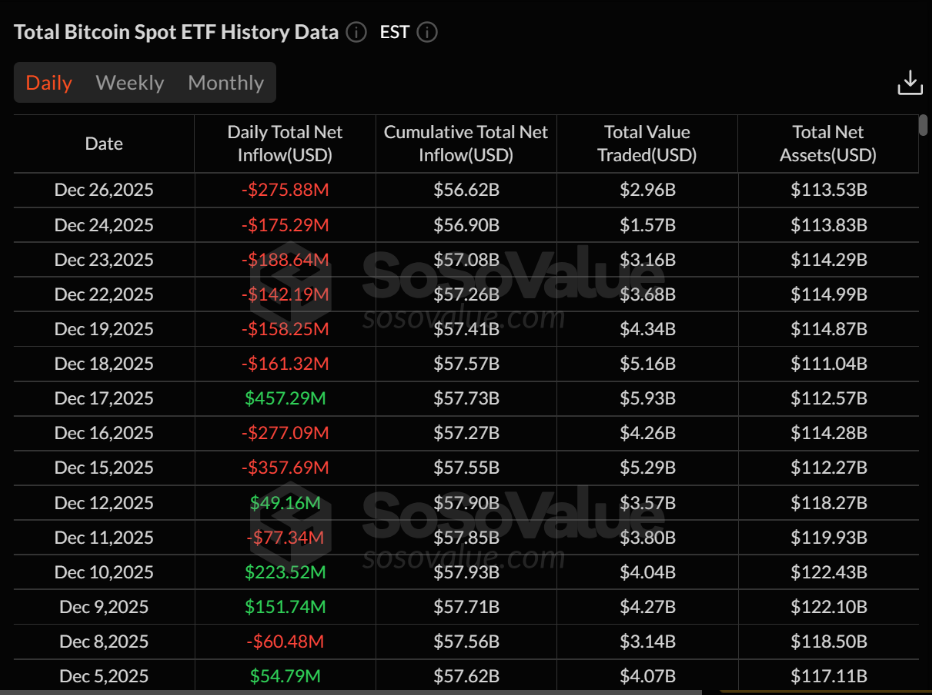Open the Monthly tab
The height and width of the screenshot is (695, 932).
[226, 83]
